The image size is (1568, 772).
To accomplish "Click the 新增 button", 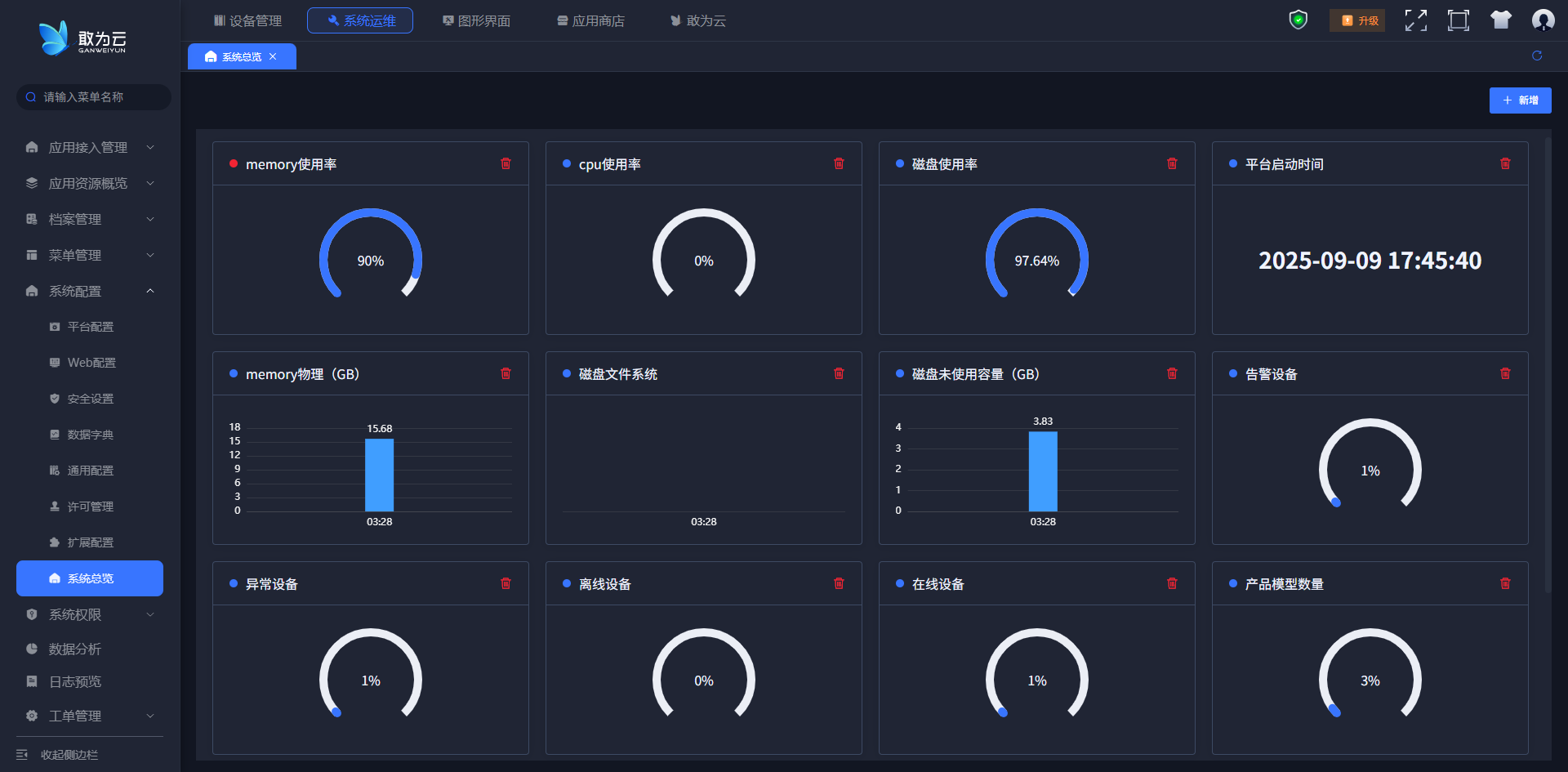I will coord(1520,100).
